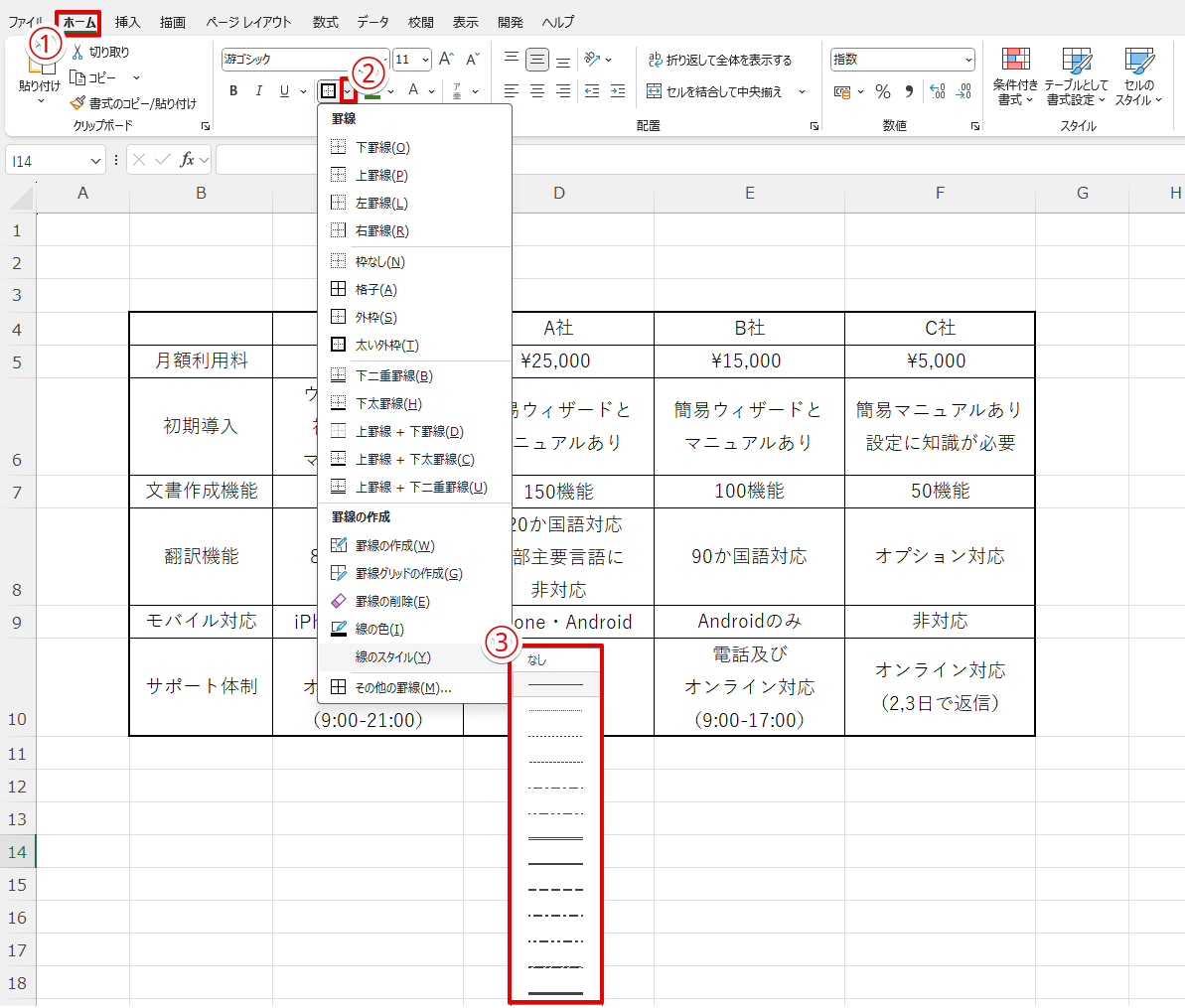Choose the なし line style option

(x=556, y=659)
